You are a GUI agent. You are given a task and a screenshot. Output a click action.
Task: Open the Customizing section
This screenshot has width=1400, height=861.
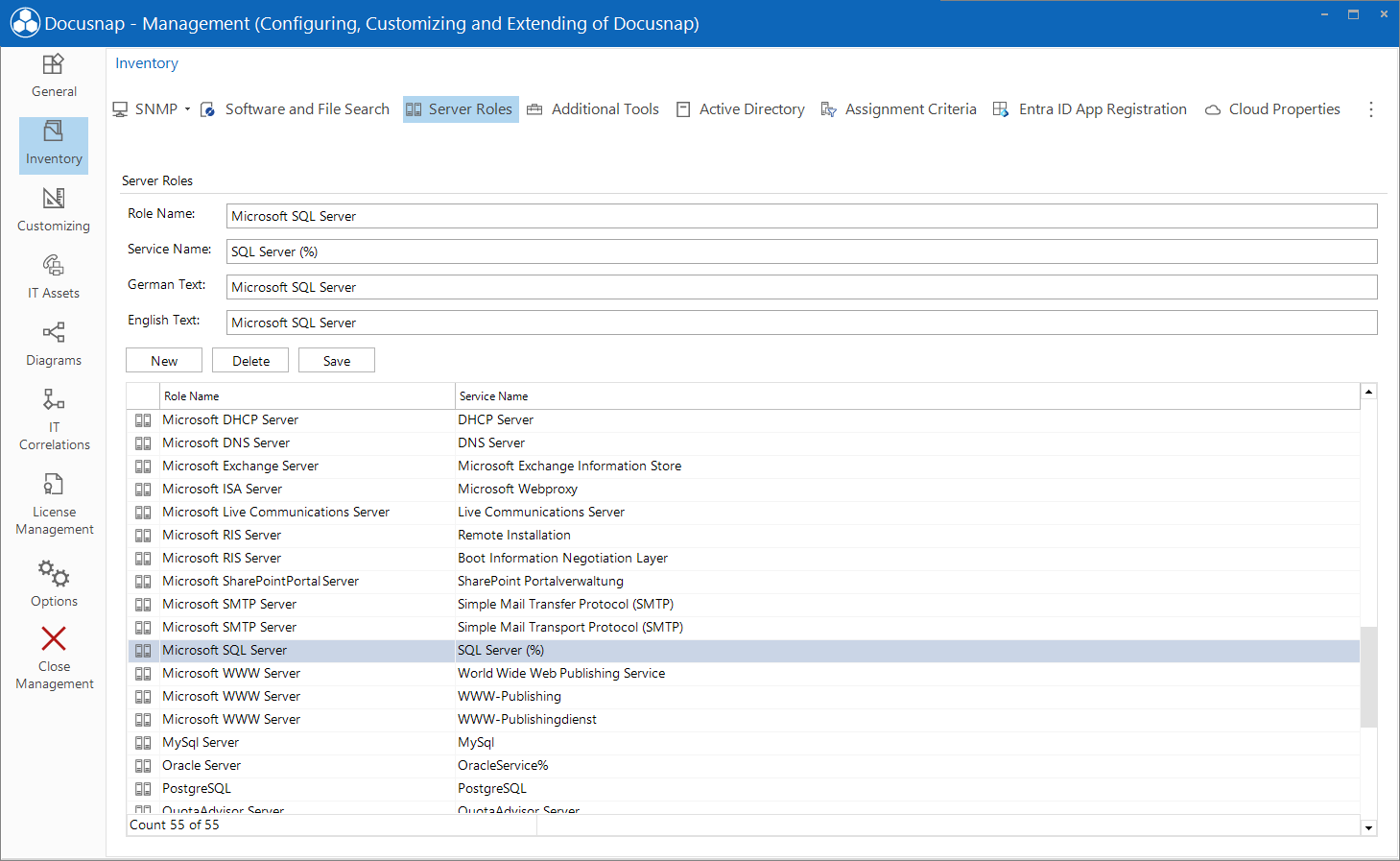coord(54,211)
